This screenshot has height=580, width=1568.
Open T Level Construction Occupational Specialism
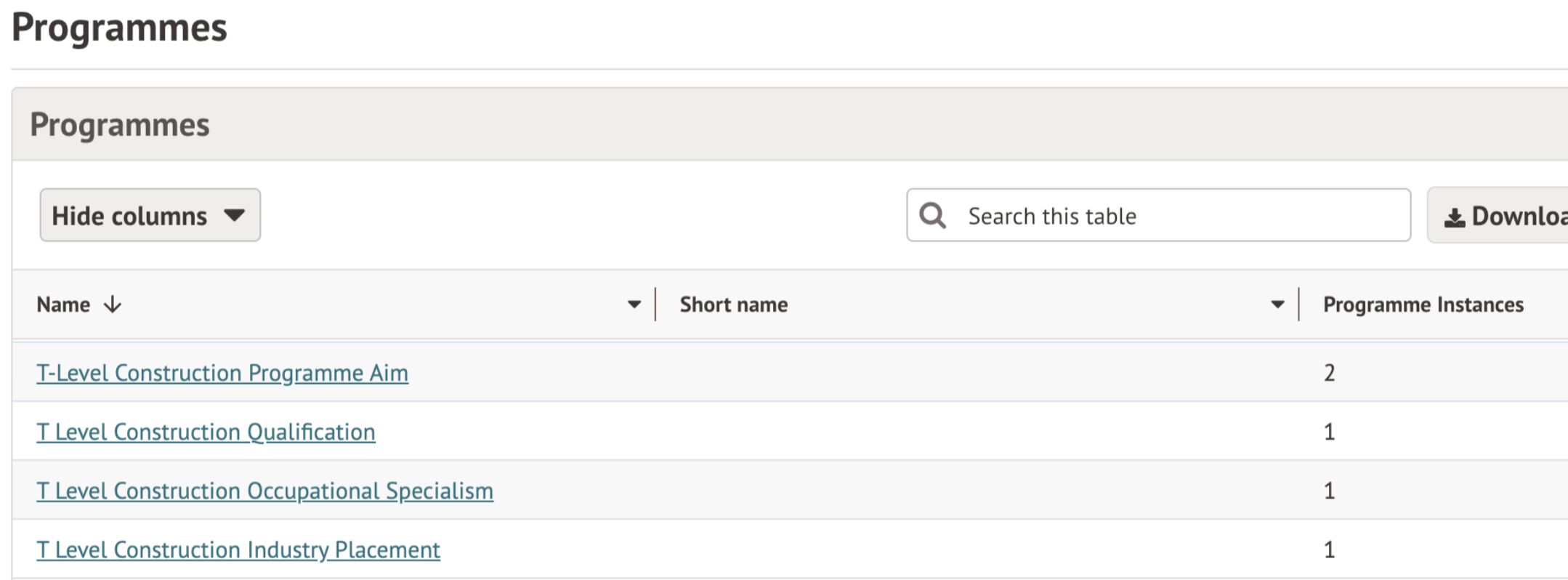(x=264, y=491)
